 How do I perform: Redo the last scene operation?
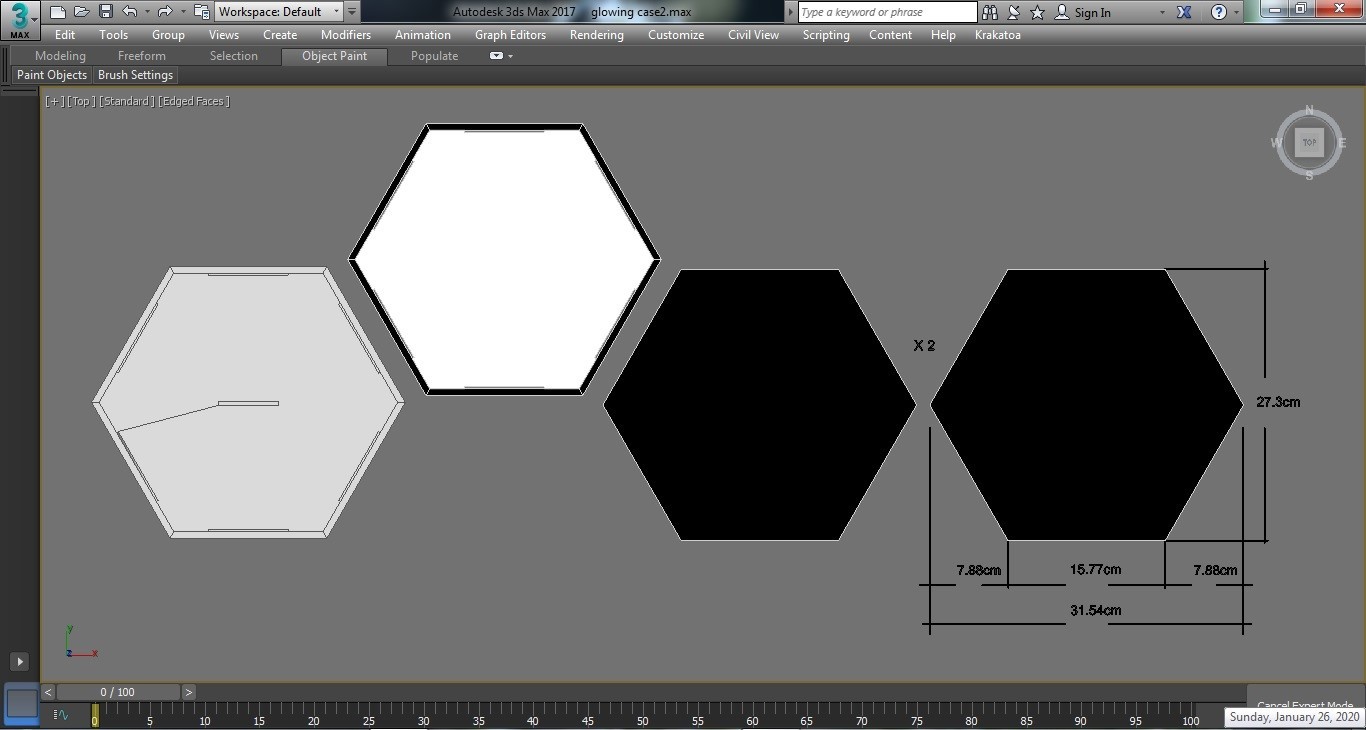click(165, 12)
